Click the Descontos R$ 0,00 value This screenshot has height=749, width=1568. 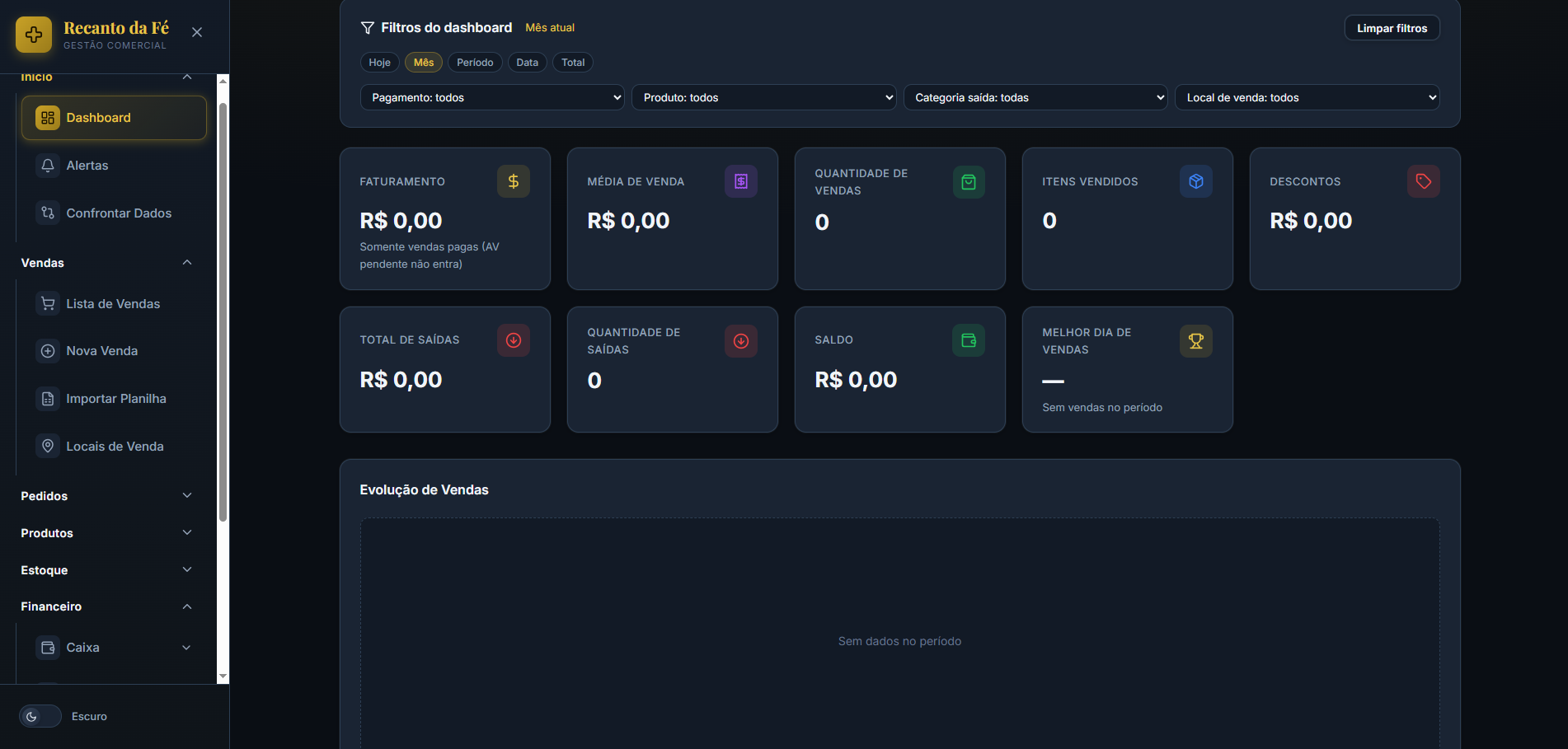(1311, 221)
